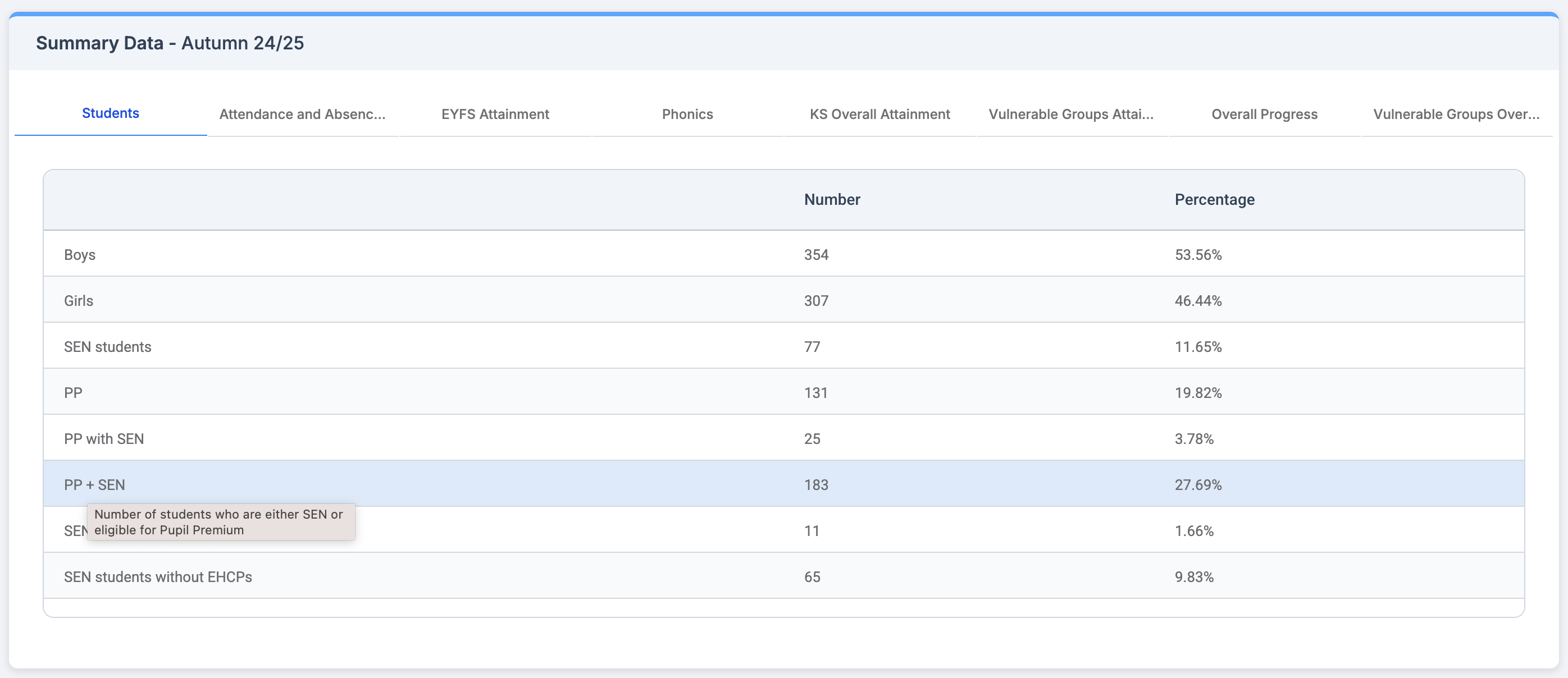Click the PP row label
Viewport: 1568px width, 678px height.
[73, 393]
